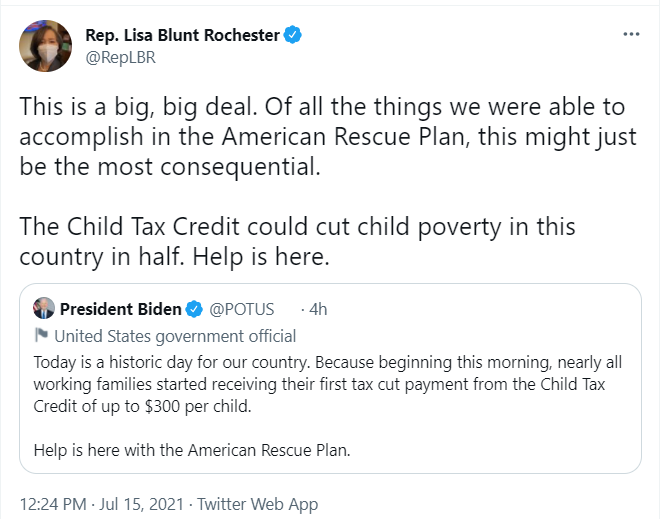
Task: Click the @POTUS handle
Action: coord(242,309)
